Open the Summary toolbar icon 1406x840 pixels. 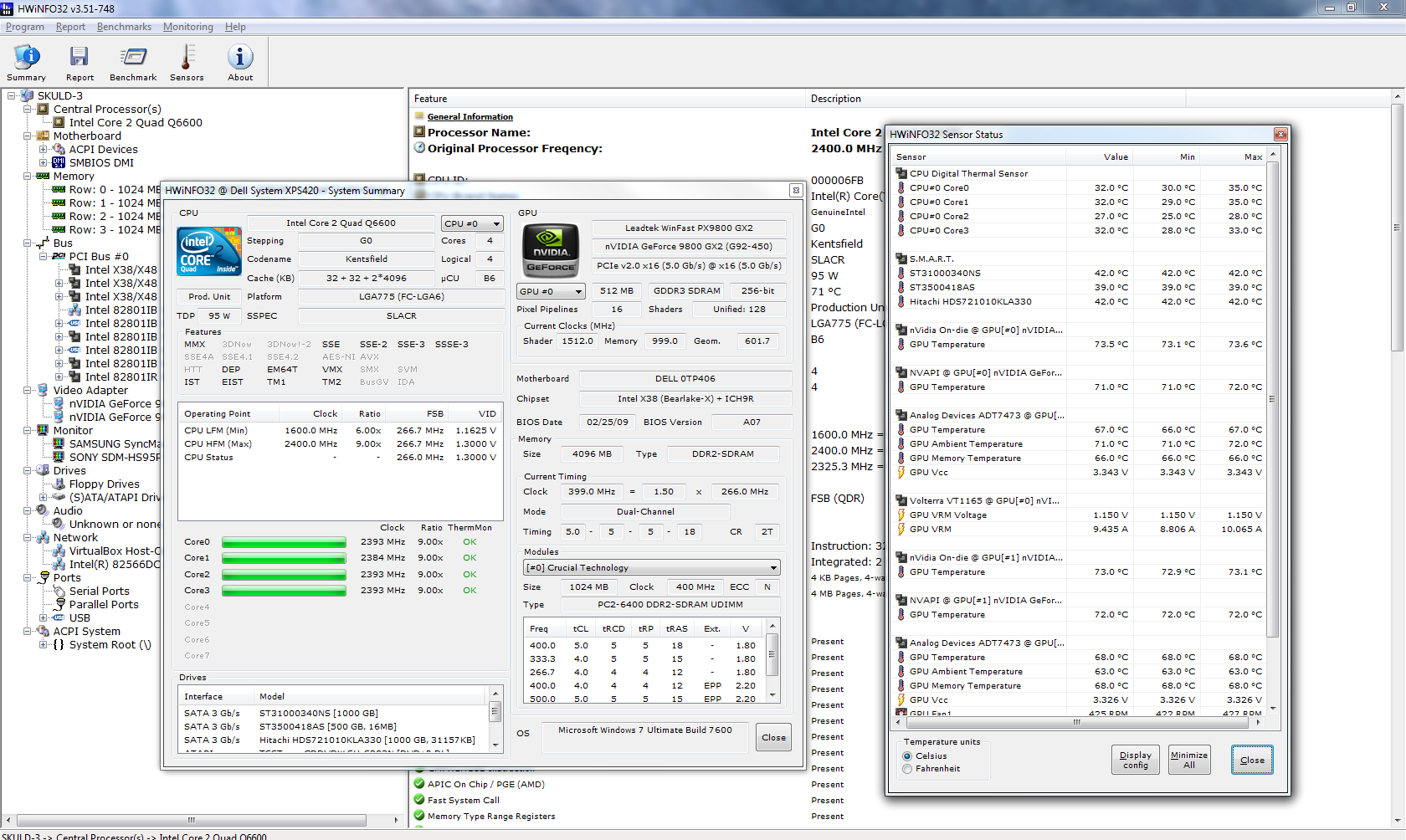(26, 57)
